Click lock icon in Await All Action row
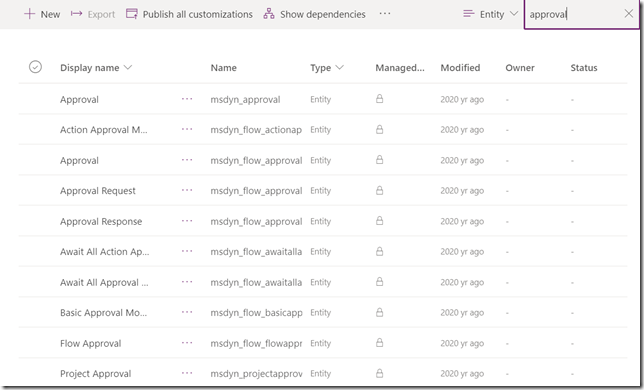 click(380, 251)
